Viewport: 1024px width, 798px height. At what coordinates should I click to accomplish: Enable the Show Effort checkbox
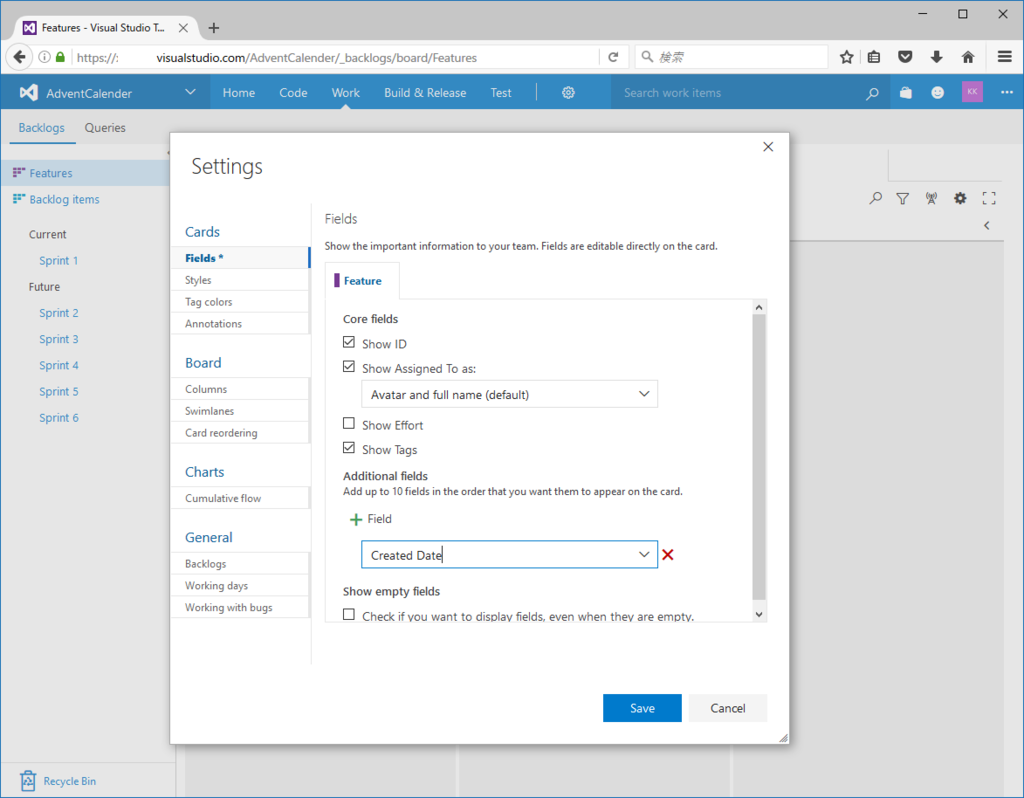tap(349, 424)
